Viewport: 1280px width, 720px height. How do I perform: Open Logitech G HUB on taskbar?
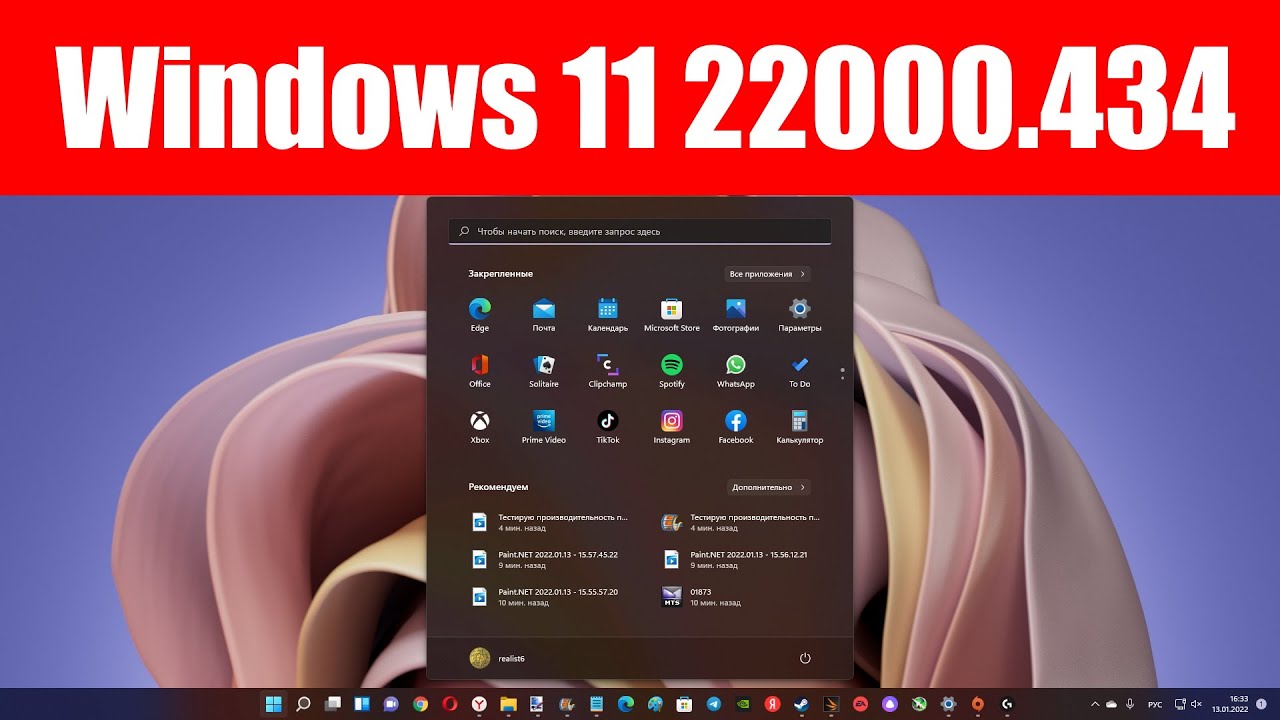tap(1007, 704)
